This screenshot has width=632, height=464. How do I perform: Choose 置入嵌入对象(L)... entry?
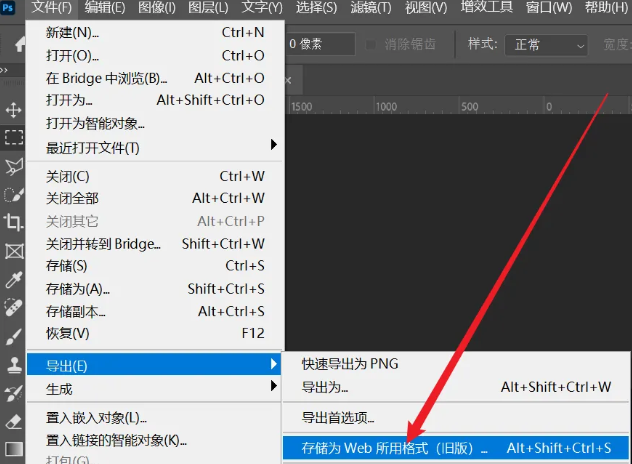click(154, 418)
